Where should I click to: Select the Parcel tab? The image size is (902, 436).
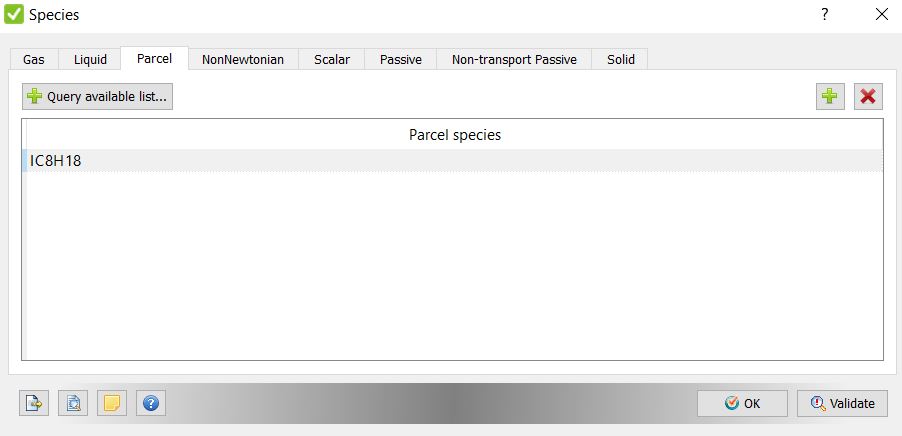[x=154, y=59]
